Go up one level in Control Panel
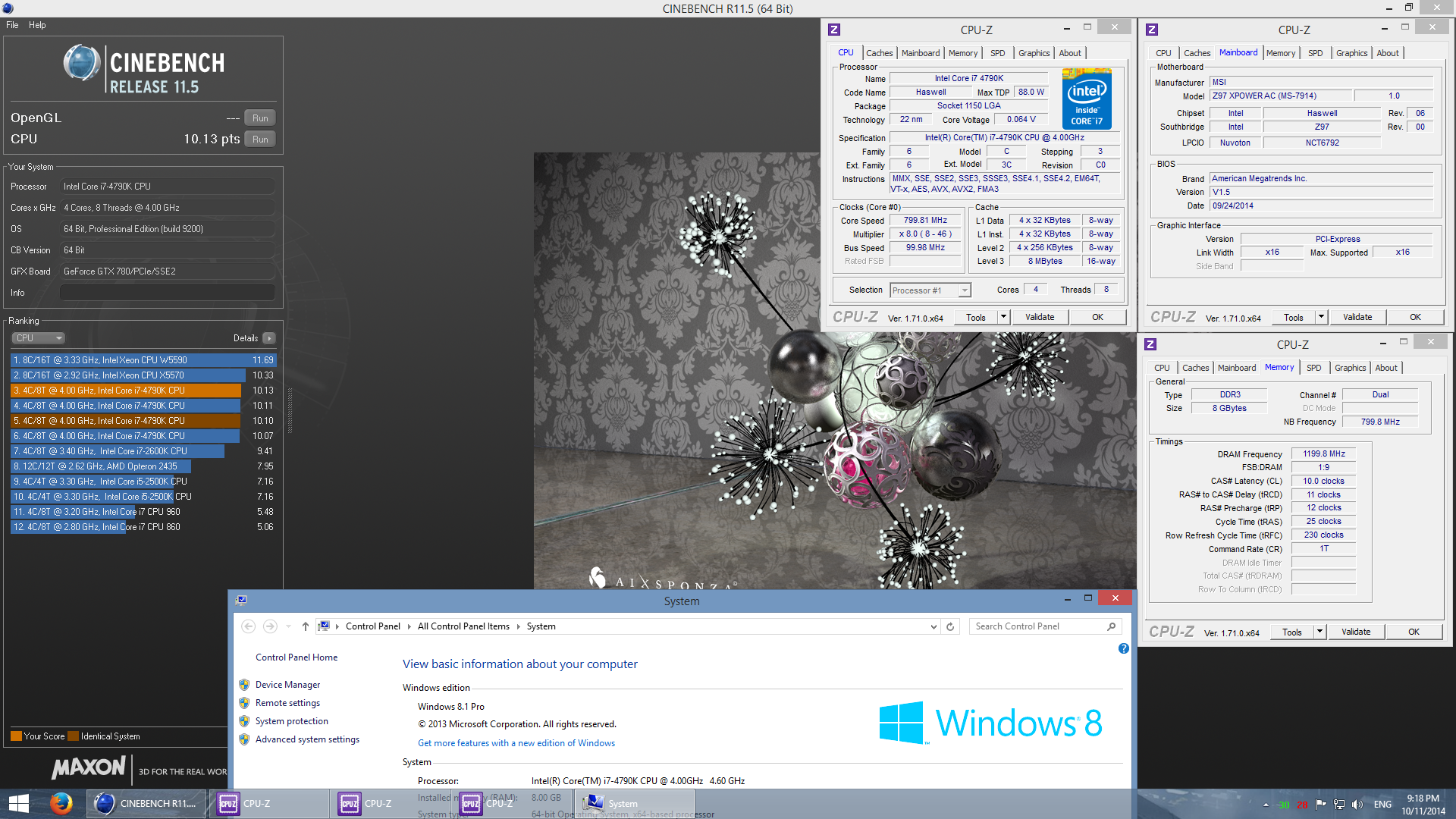1456x819 pixels. tap(306, 626)
